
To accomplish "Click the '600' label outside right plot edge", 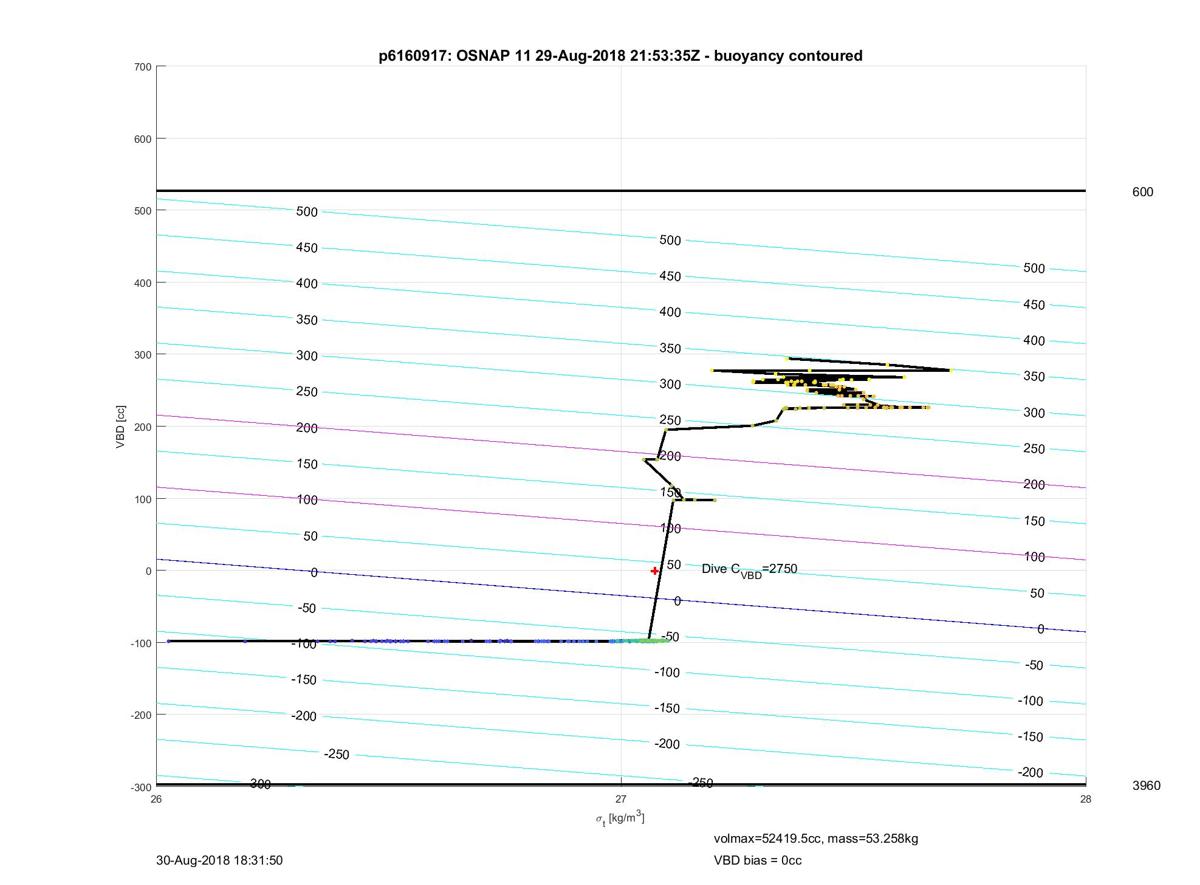I will pos(1142,191).
